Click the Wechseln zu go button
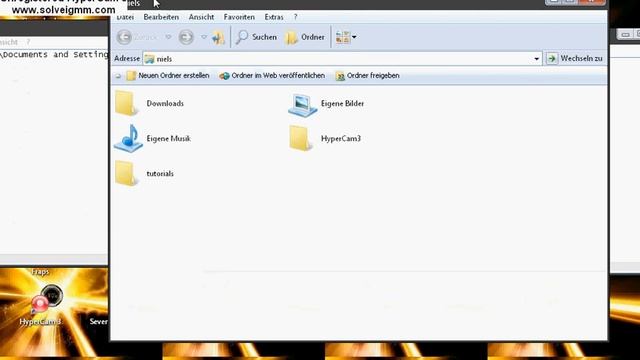 pyautogui.click(x=575, y=58)
